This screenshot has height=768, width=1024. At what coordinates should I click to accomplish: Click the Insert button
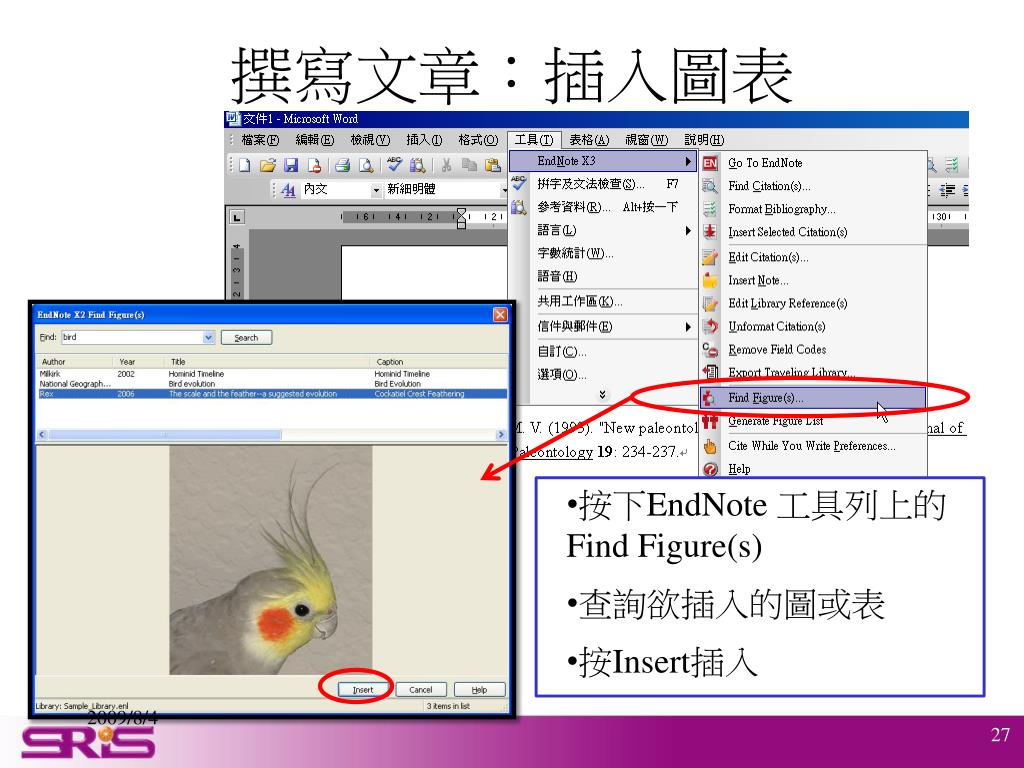point(363,690)
